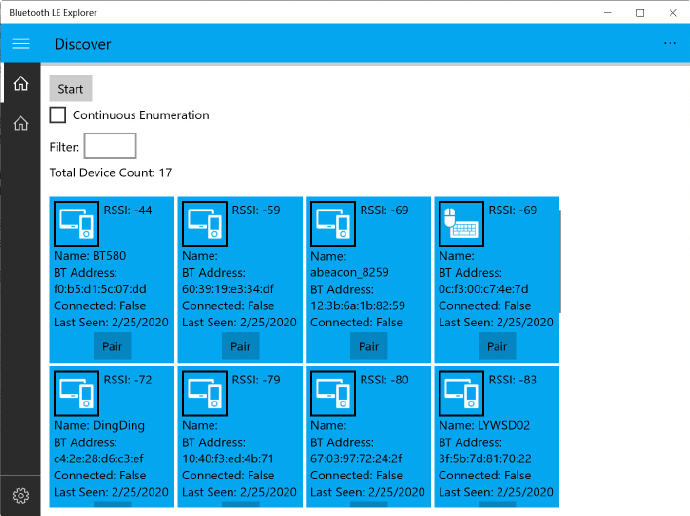The image size is (690, 516).
Task: Click the Discover page title
Action: [x=83, y=44]
